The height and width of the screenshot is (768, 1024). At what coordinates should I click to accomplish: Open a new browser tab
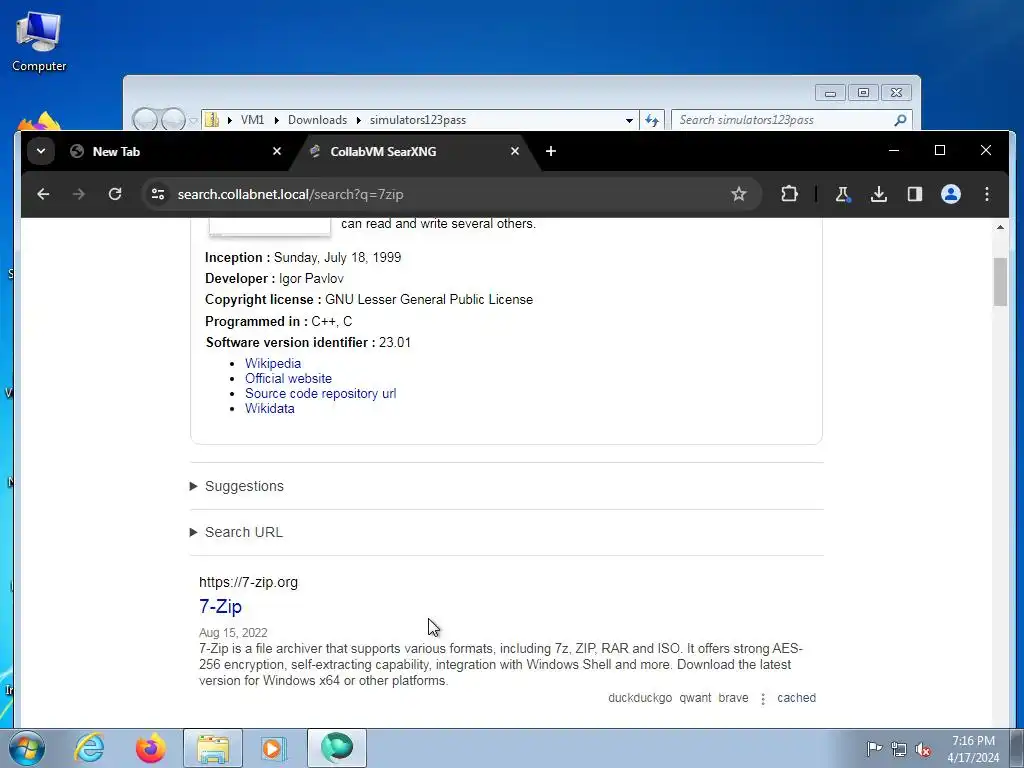pos(551,152)
